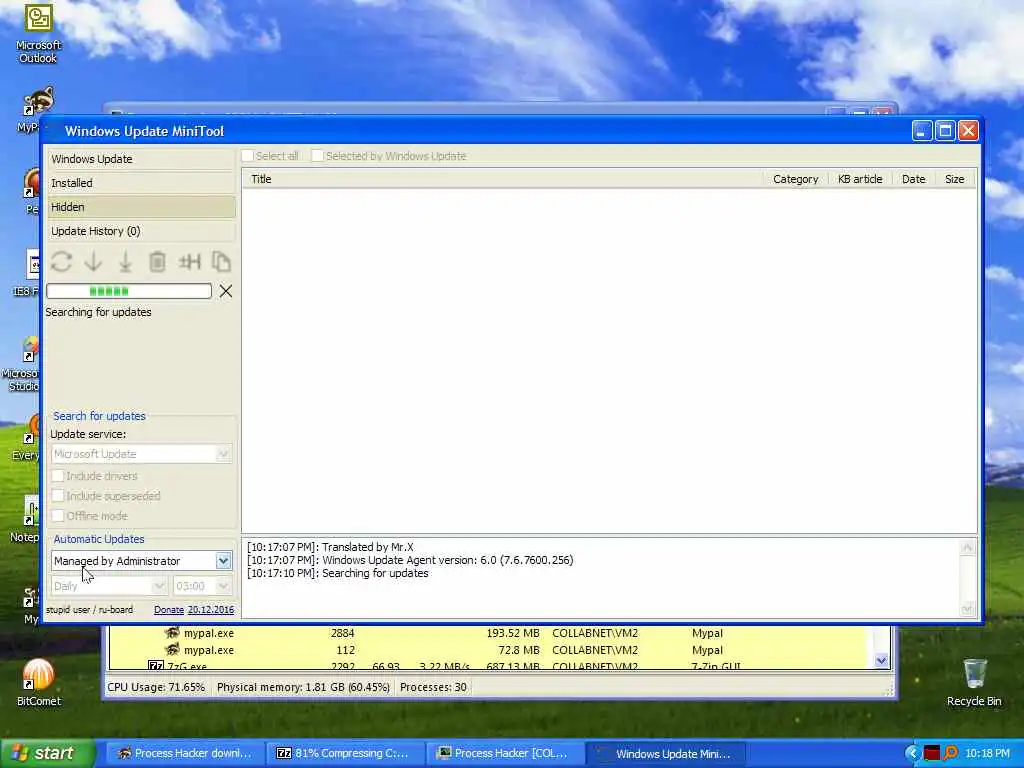Image resolution: width=1024 pixels, height=768 pixels.
Task: Expand hidden tray icons arrow
Action: [x=912, y=753]
